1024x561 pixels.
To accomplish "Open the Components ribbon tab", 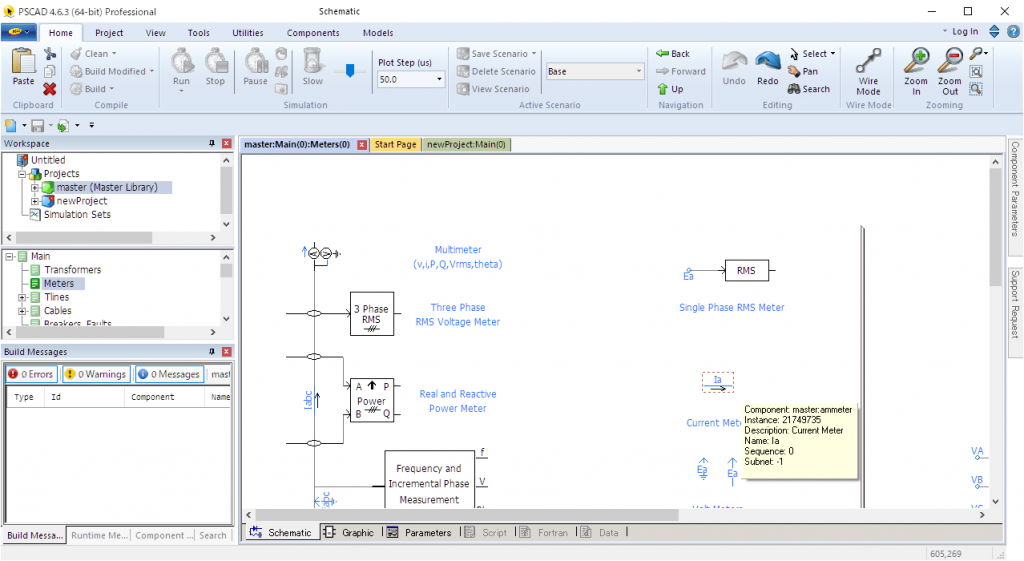I will pyautogui.click(x=313, y=33).
